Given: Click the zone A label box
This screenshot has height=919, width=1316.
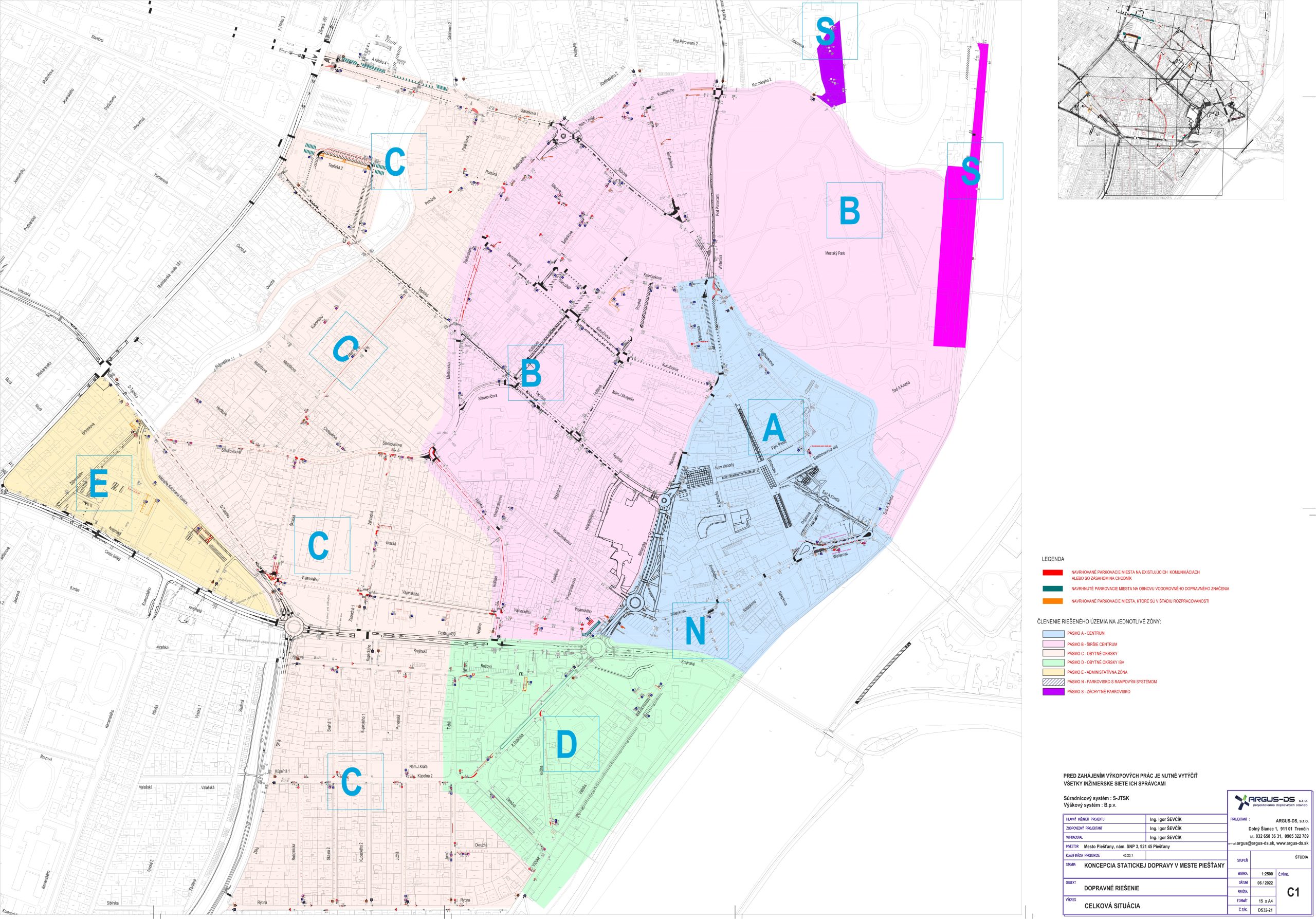Looking at the screenshot, I should pyautogui.click(x=776, y=427).
